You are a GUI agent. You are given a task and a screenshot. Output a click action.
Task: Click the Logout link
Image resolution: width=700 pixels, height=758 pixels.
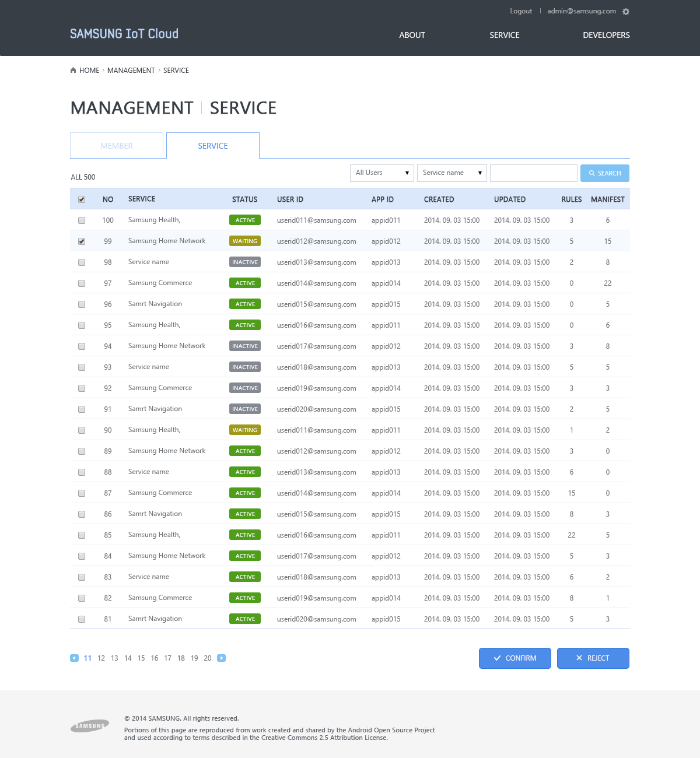point(521,11)
